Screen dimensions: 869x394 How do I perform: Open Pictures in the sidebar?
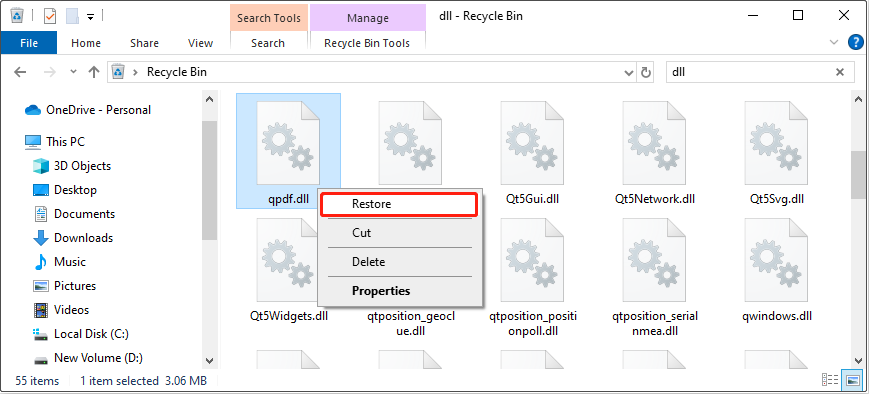click(x=64, y=286)
